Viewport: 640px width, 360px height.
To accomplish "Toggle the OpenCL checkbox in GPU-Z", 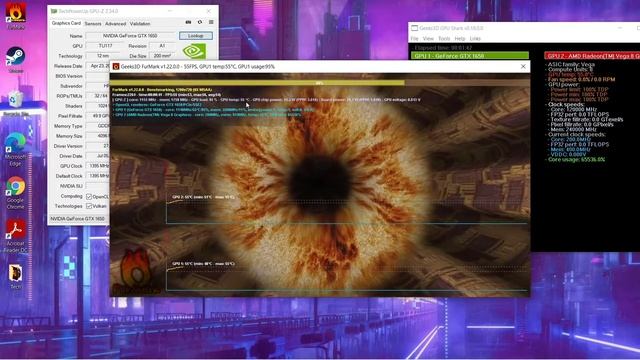I will click(89, 196).
